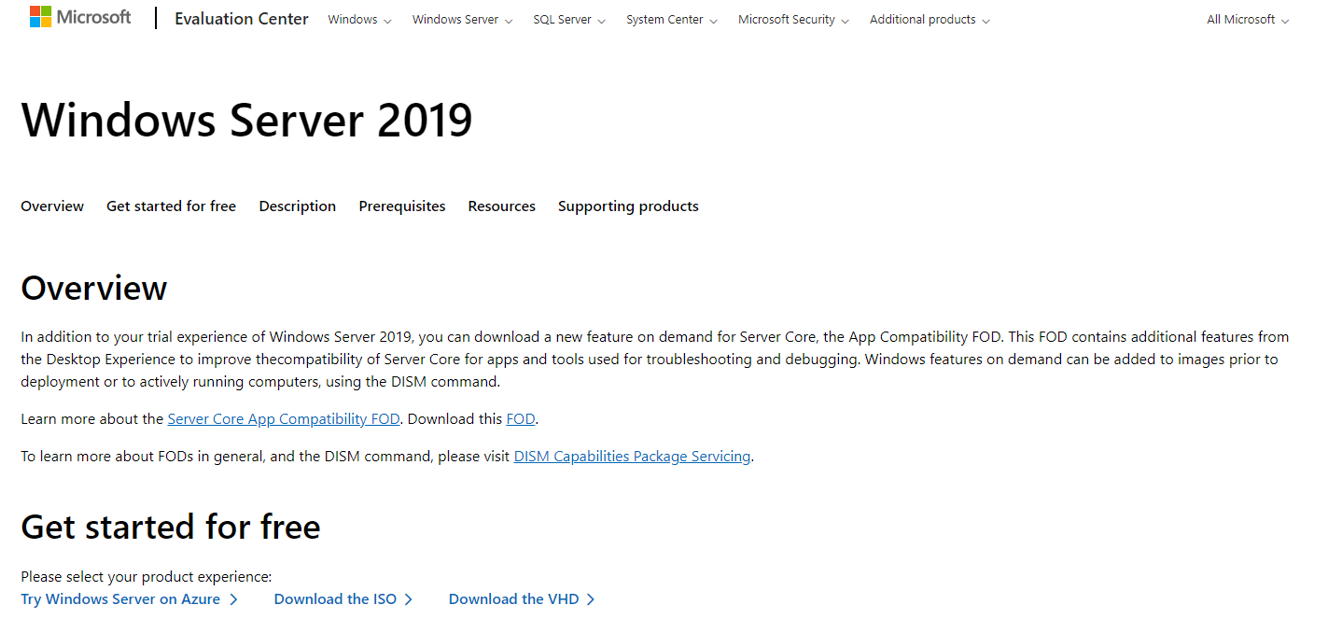Expand the System Center menu
1322x617 pixels.
671,20
